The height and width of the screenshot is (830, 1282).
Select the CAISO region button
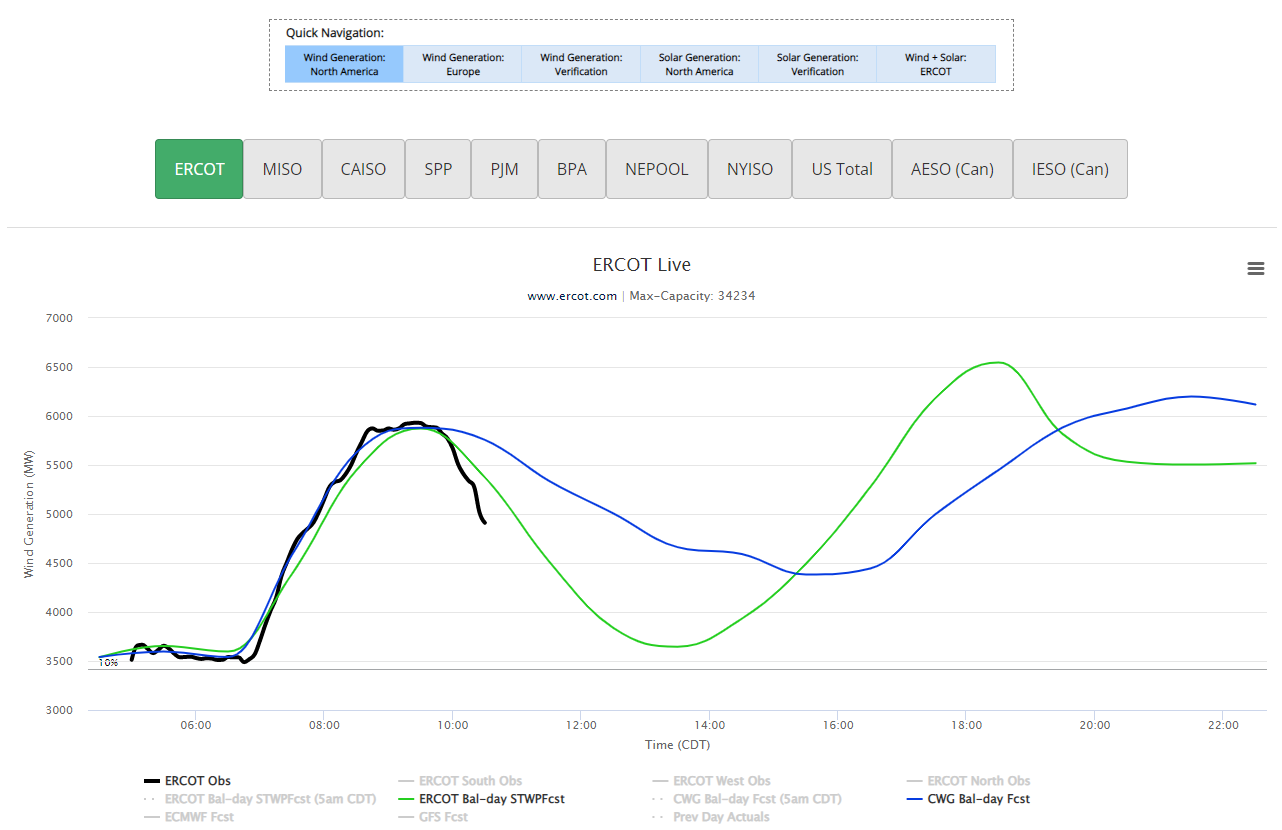(363, 169)
